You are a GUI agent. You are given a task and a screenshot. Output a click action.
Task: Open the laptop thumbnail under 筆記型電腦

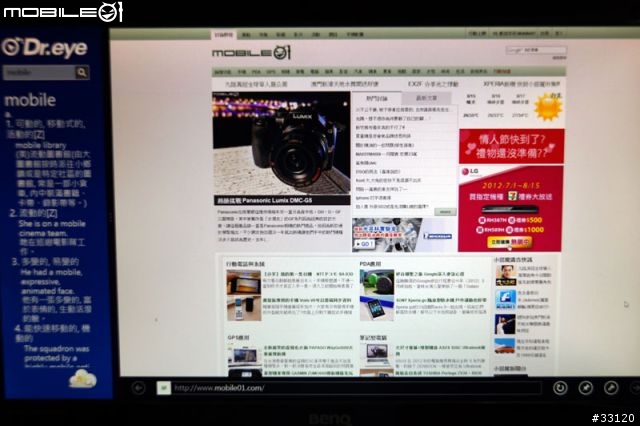377,355
